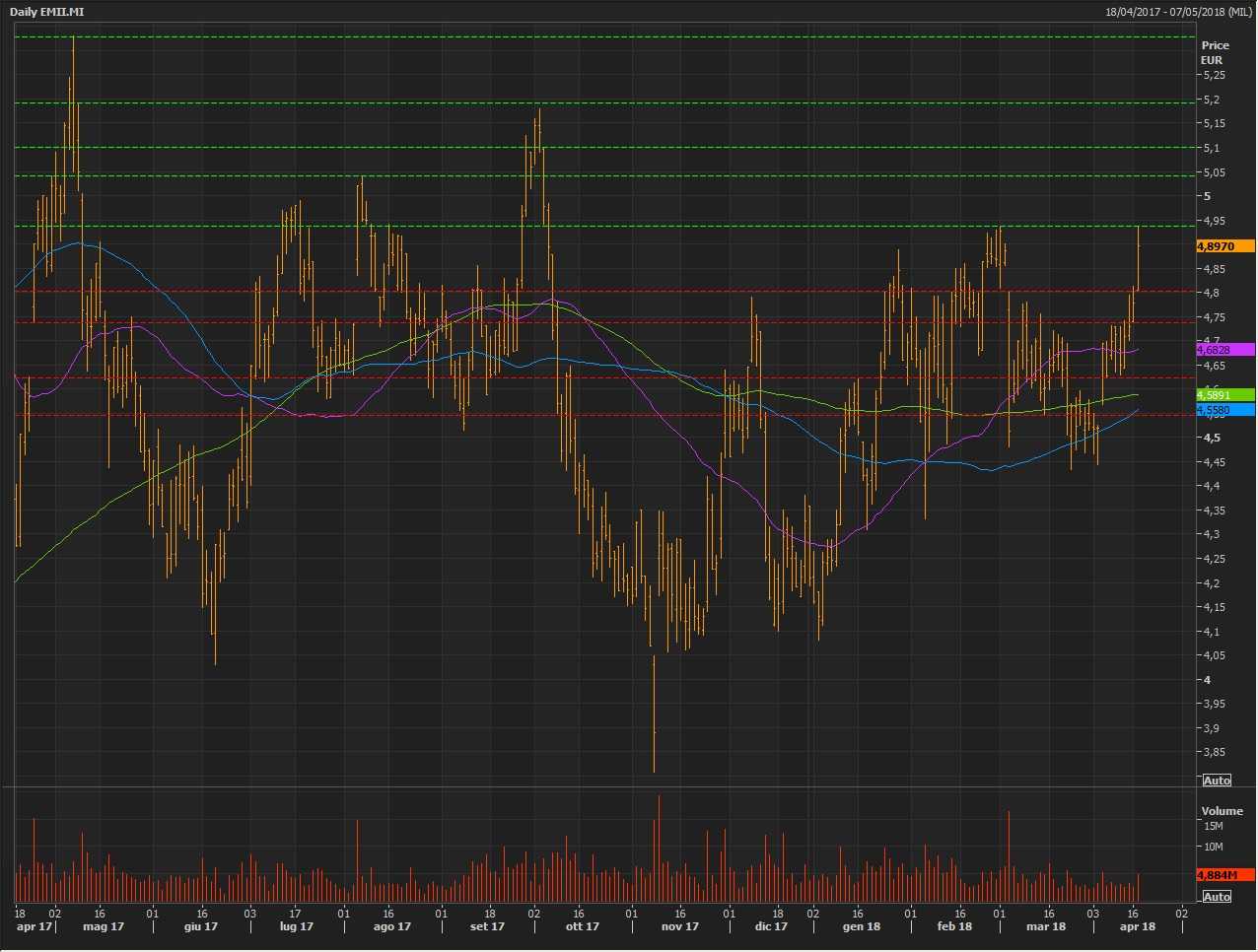The image size is (1258, 952).
Task: Click the volume spike bar in March 2018
Action: 1009,855
